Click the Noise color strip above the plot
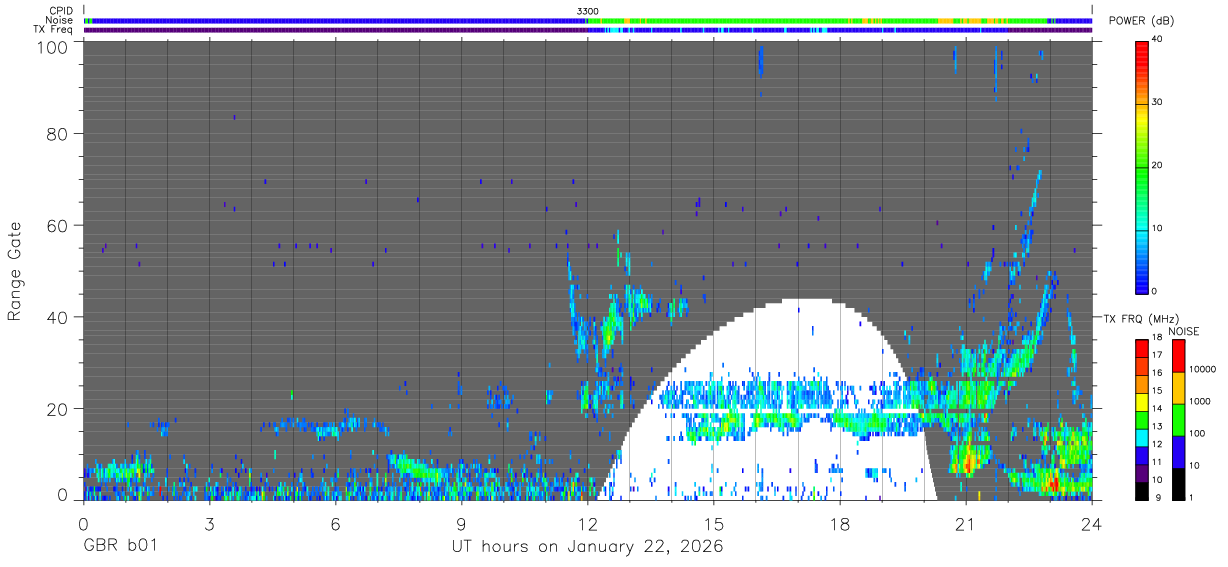The height and width of the screenshot is (567, 1228). click(x=588, y=20)
